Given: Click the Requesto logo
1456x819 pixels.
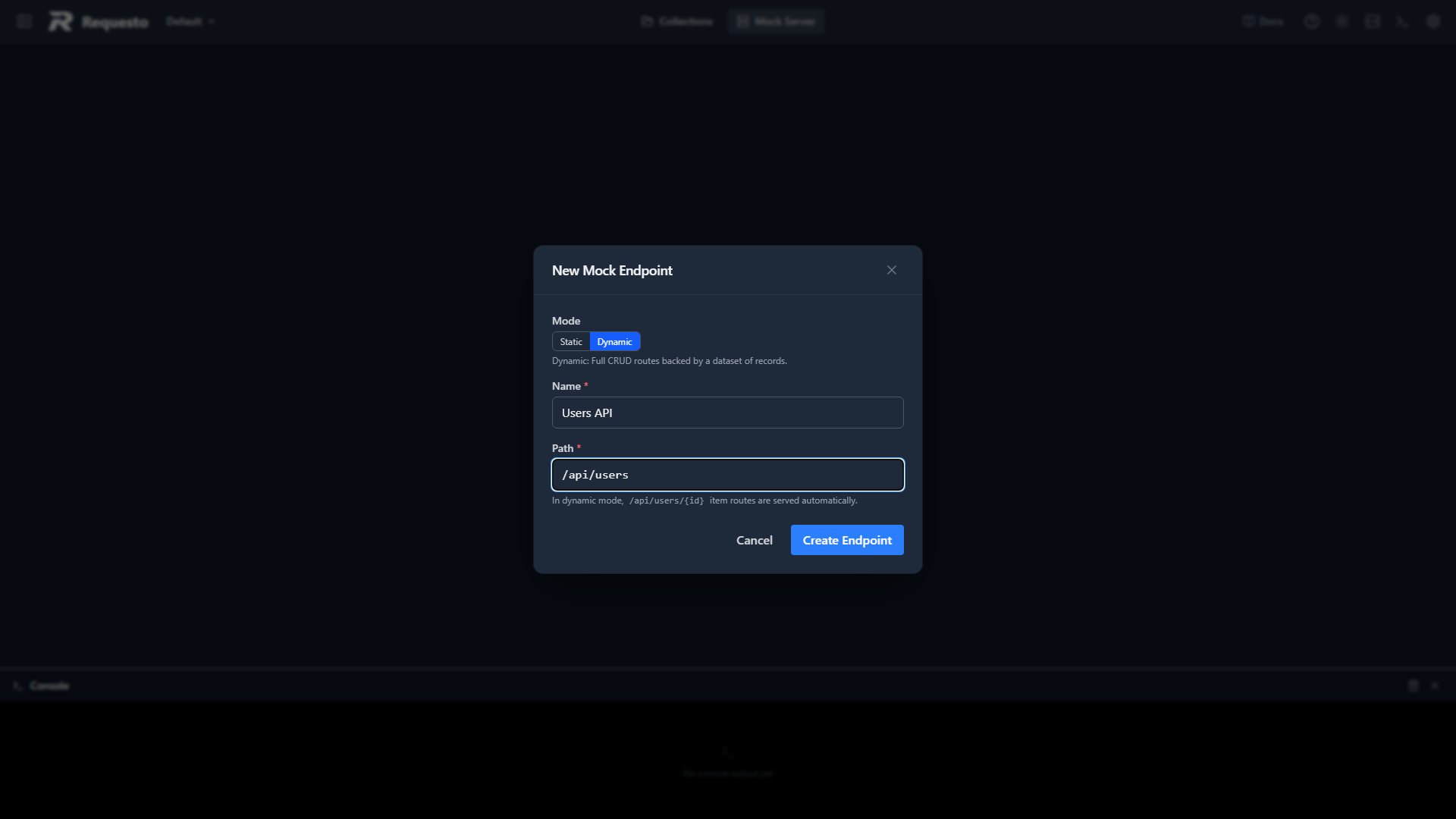Looking at the screenshot, I should tap(99, 21).
